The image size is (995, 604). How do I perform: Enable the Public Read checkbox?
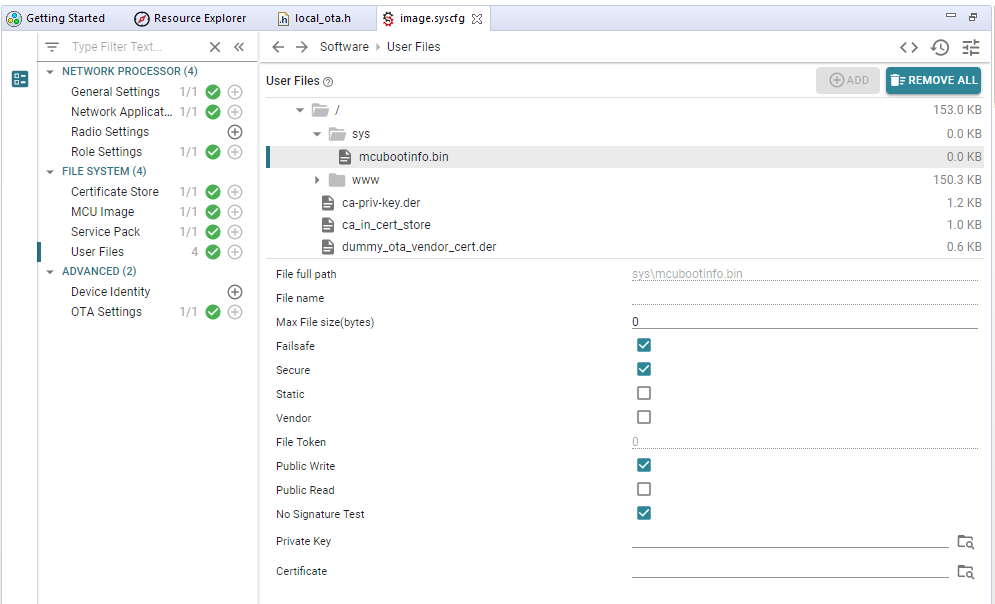point(644,490)
